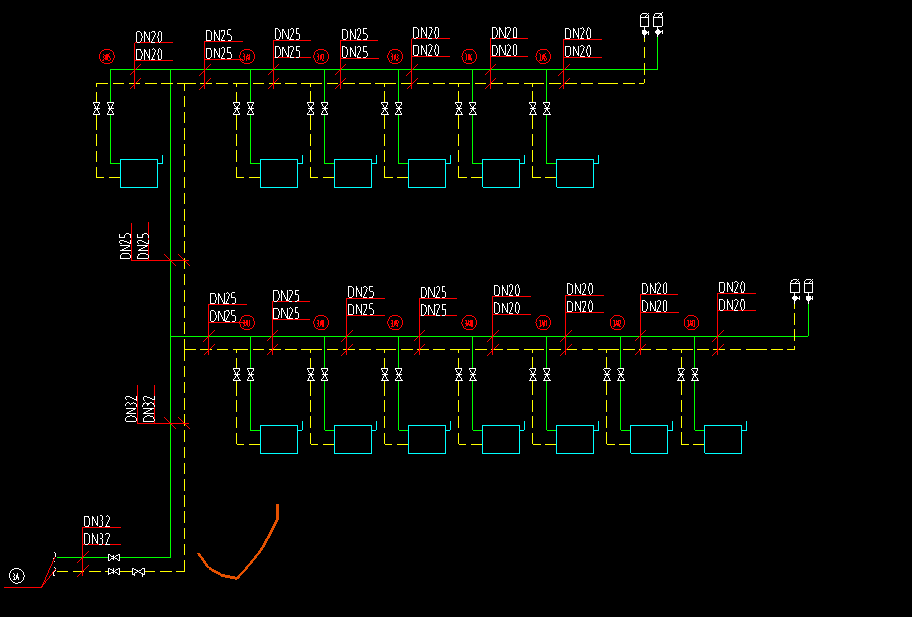Select the left vertical DN25 label on the riser
The width and height of the screenshot is (912, 617).
(x=126, y=246)
